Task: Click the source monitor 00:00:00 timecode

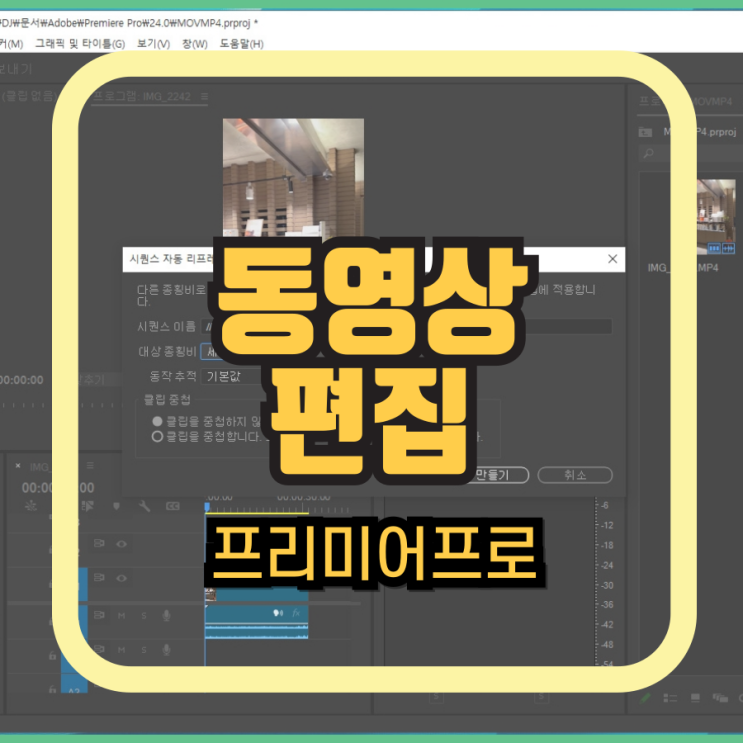Action: tap(21, 380)
